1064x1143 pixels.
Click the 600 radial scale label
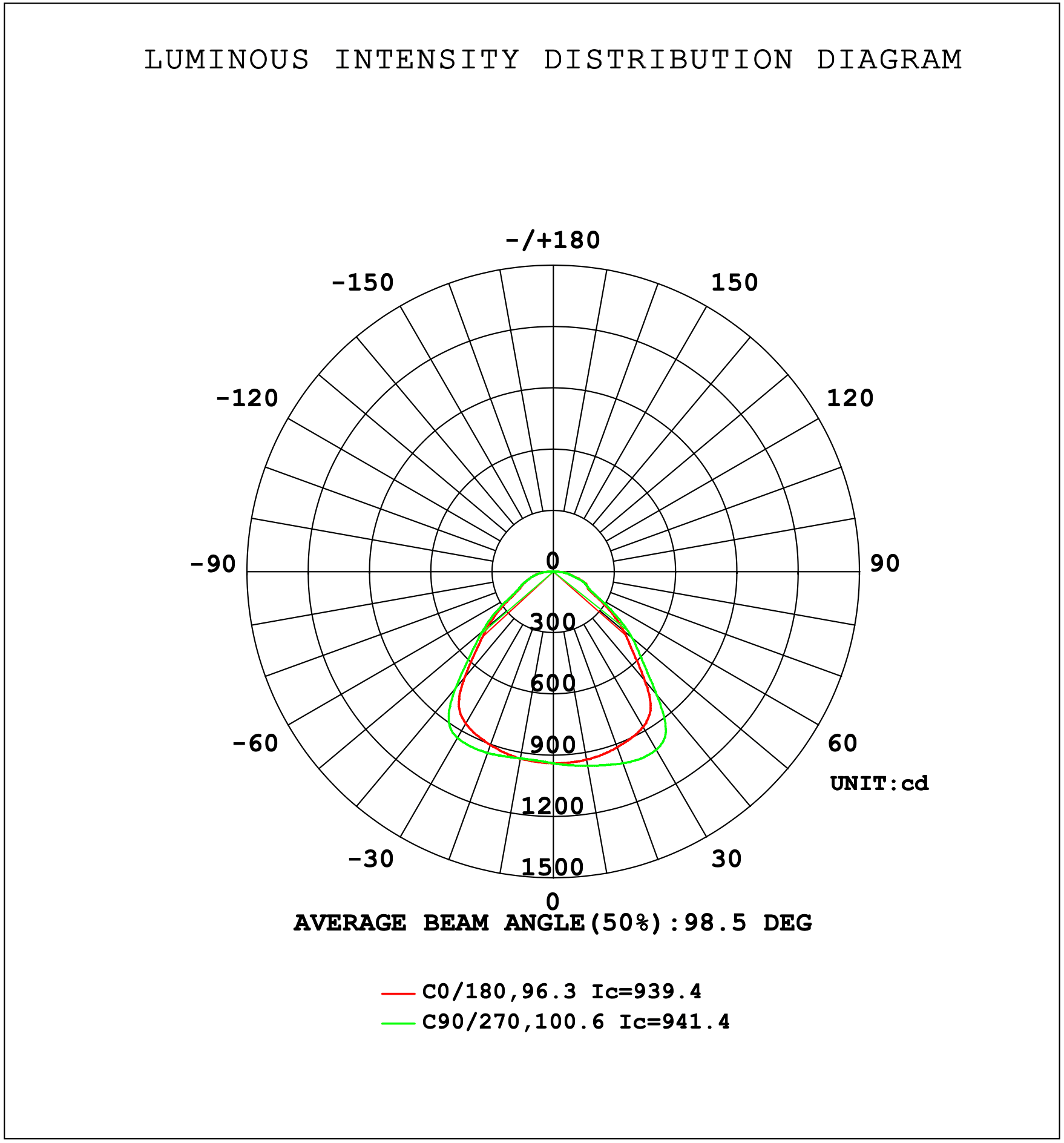(x=553, y=683)
